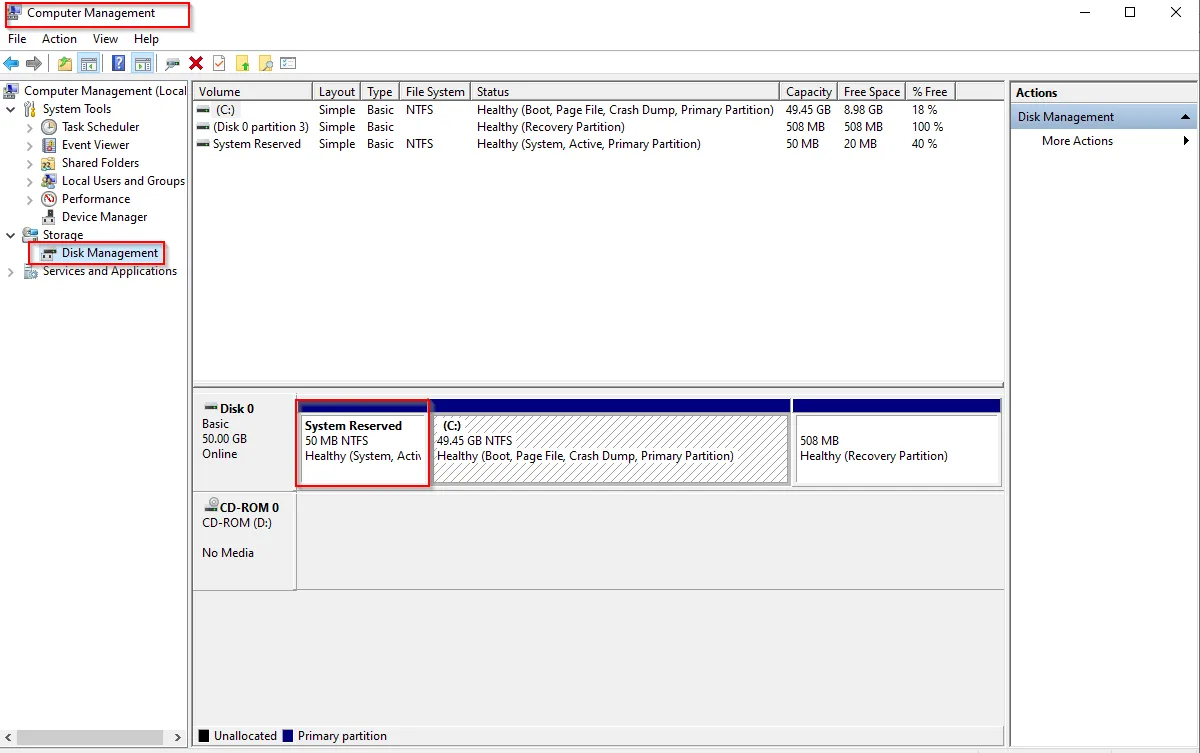Click the Up One Level folder icon

65,64
